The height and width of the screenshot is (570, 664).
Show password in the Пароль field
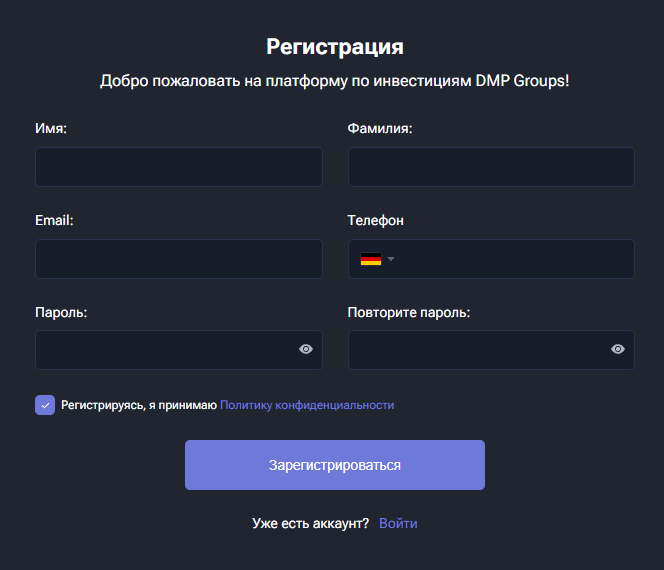(x=306, y=349)
